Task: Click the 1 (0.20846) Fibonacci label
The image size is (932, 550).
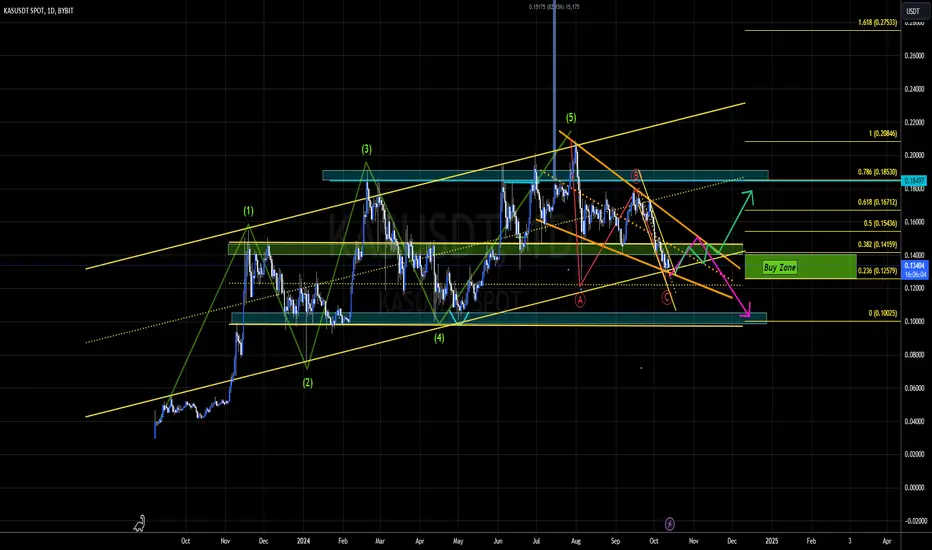Action: (x=883, y=134)
